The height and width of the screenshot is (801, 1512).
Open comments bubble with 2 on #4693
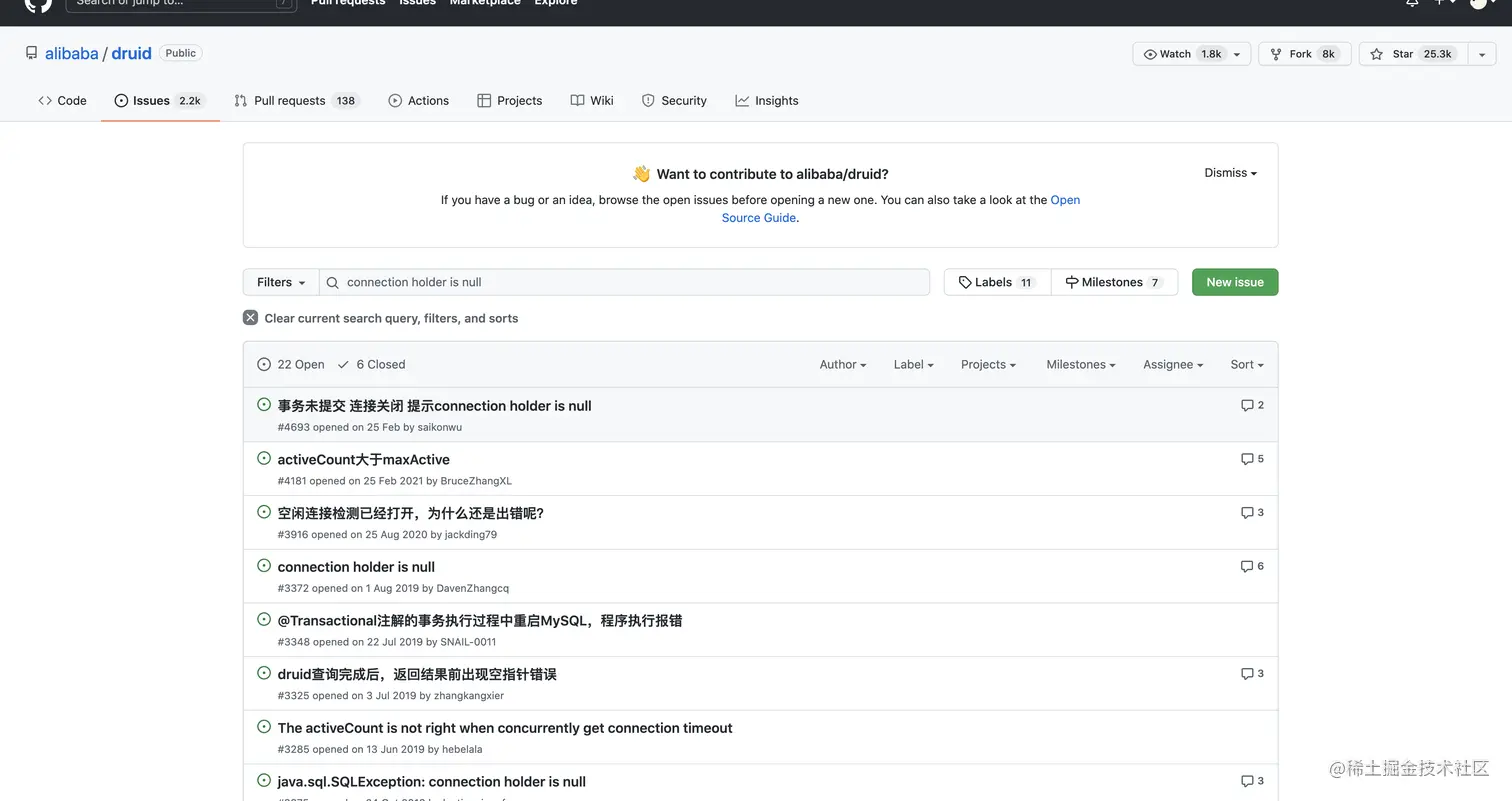pos(1252,405)
